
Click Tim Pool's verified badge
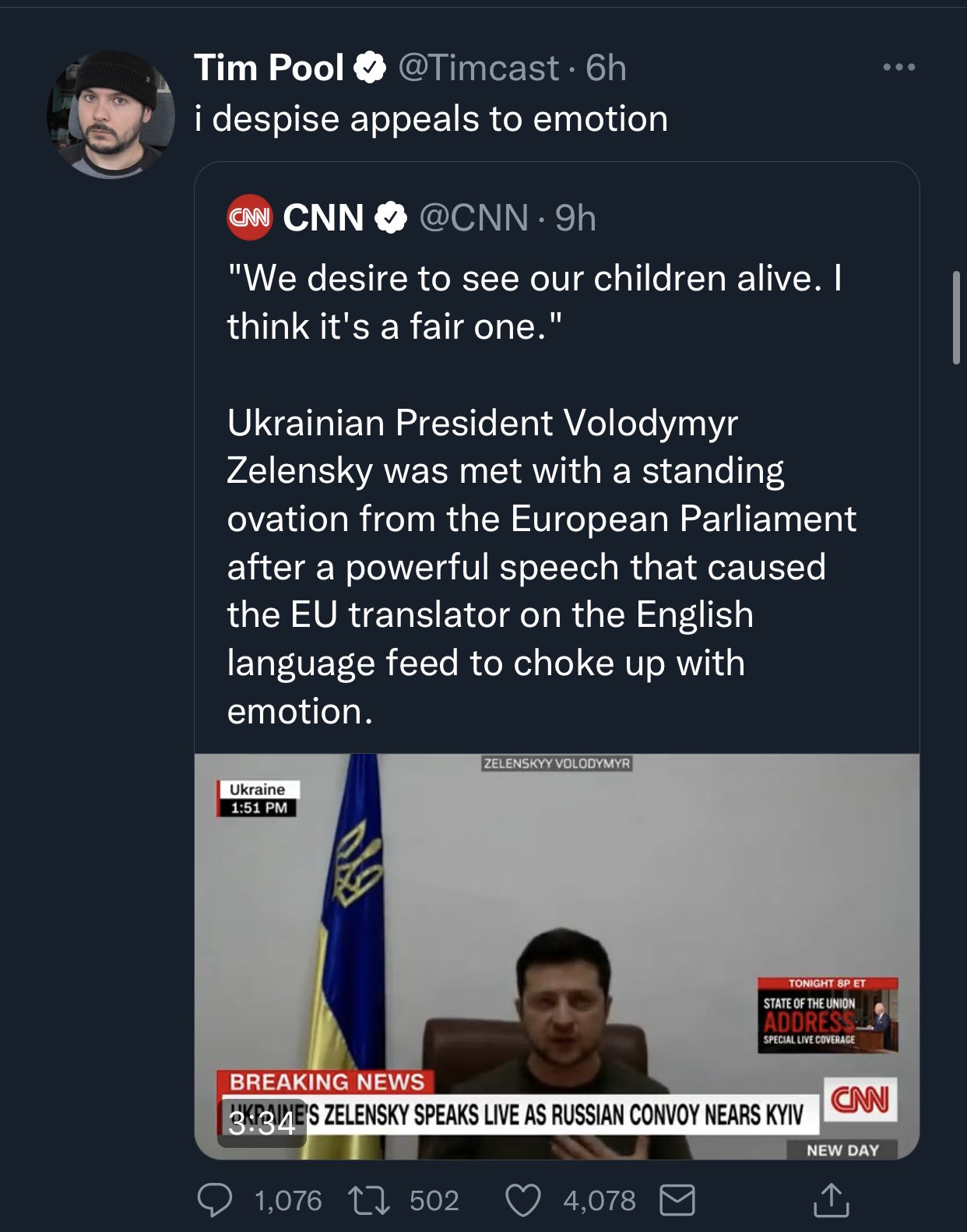[371, 69]
